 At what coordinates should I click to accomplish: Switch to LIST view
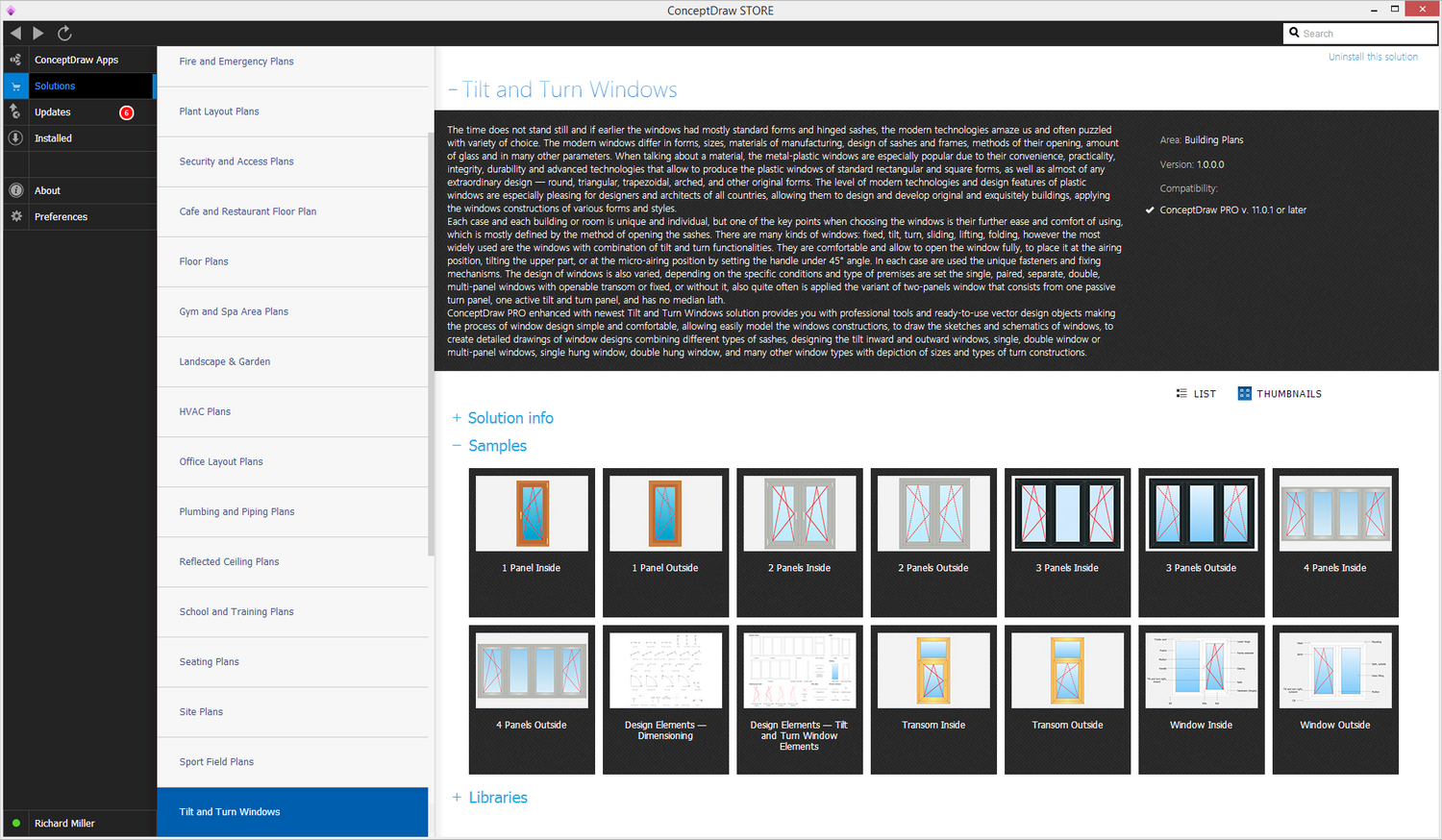click(x=1196, y=394)
